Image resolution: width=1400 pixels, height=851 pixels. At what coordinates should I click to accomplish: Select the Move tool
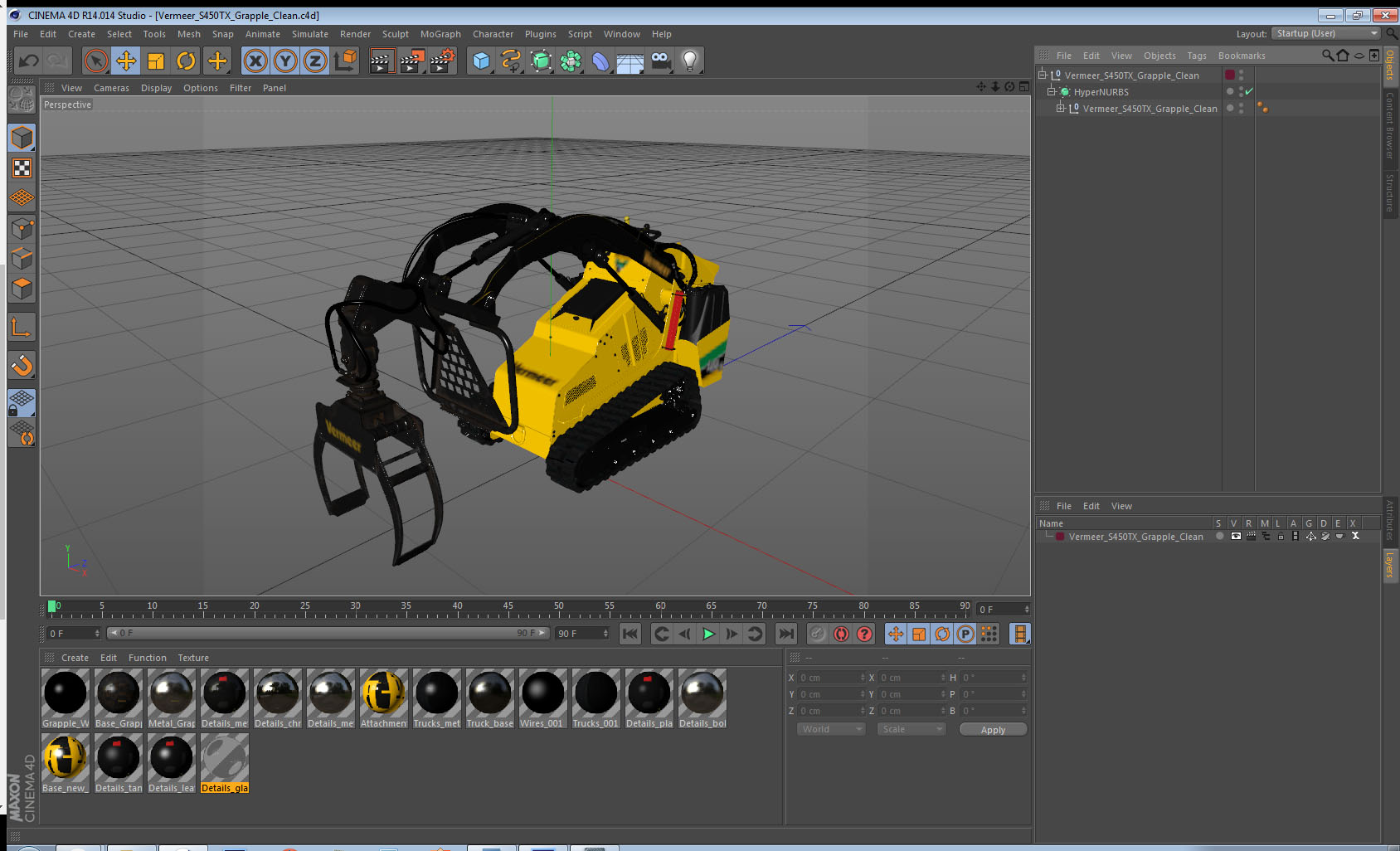[126, 61]
